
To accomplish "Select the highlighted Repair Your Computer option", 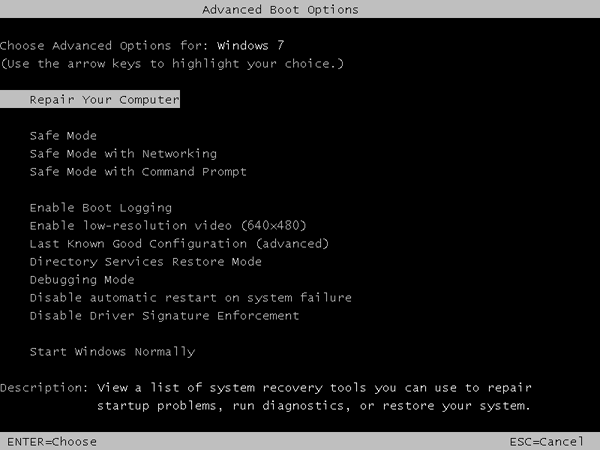I will [x=104, y=100].
